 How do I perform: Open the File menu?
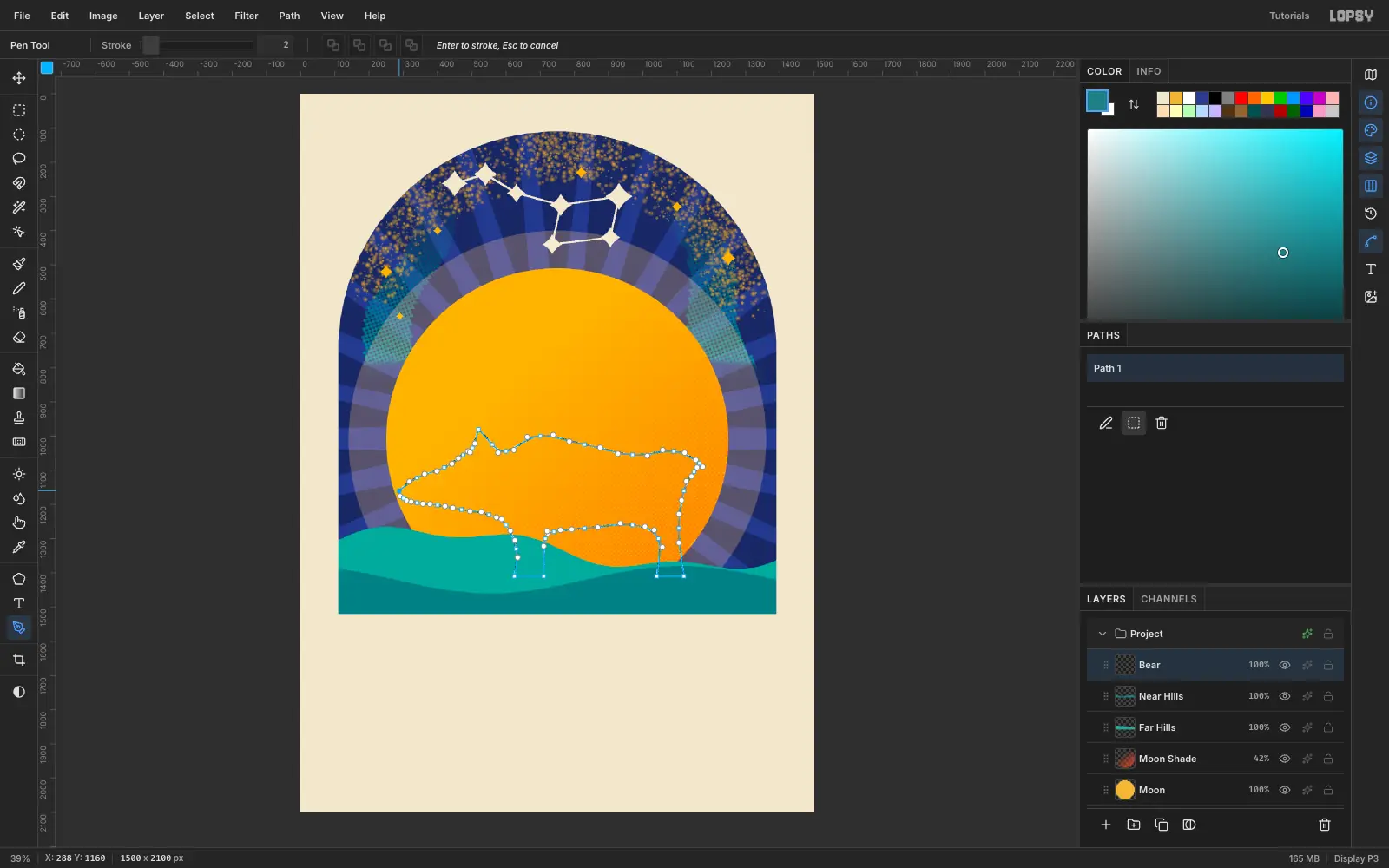22,16
